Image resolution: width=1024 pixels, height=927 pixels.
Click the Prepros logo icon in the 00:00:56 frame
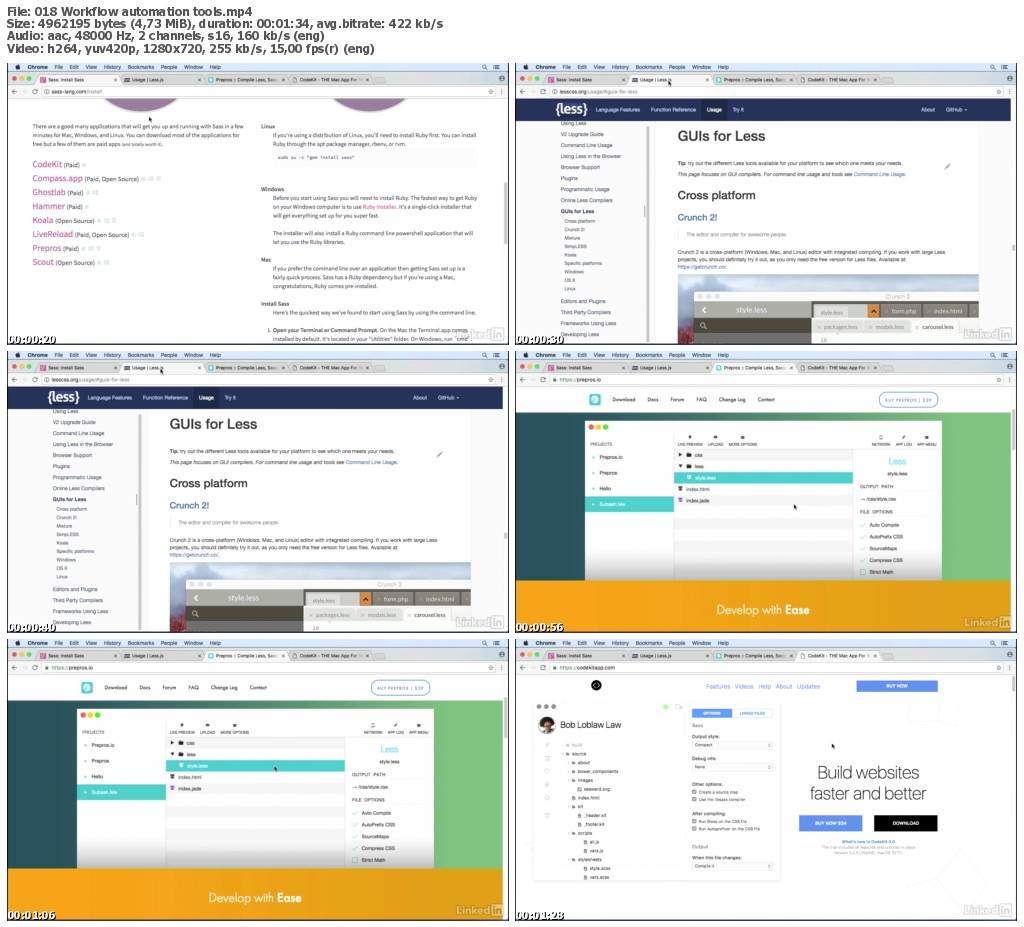click(595, 399)
